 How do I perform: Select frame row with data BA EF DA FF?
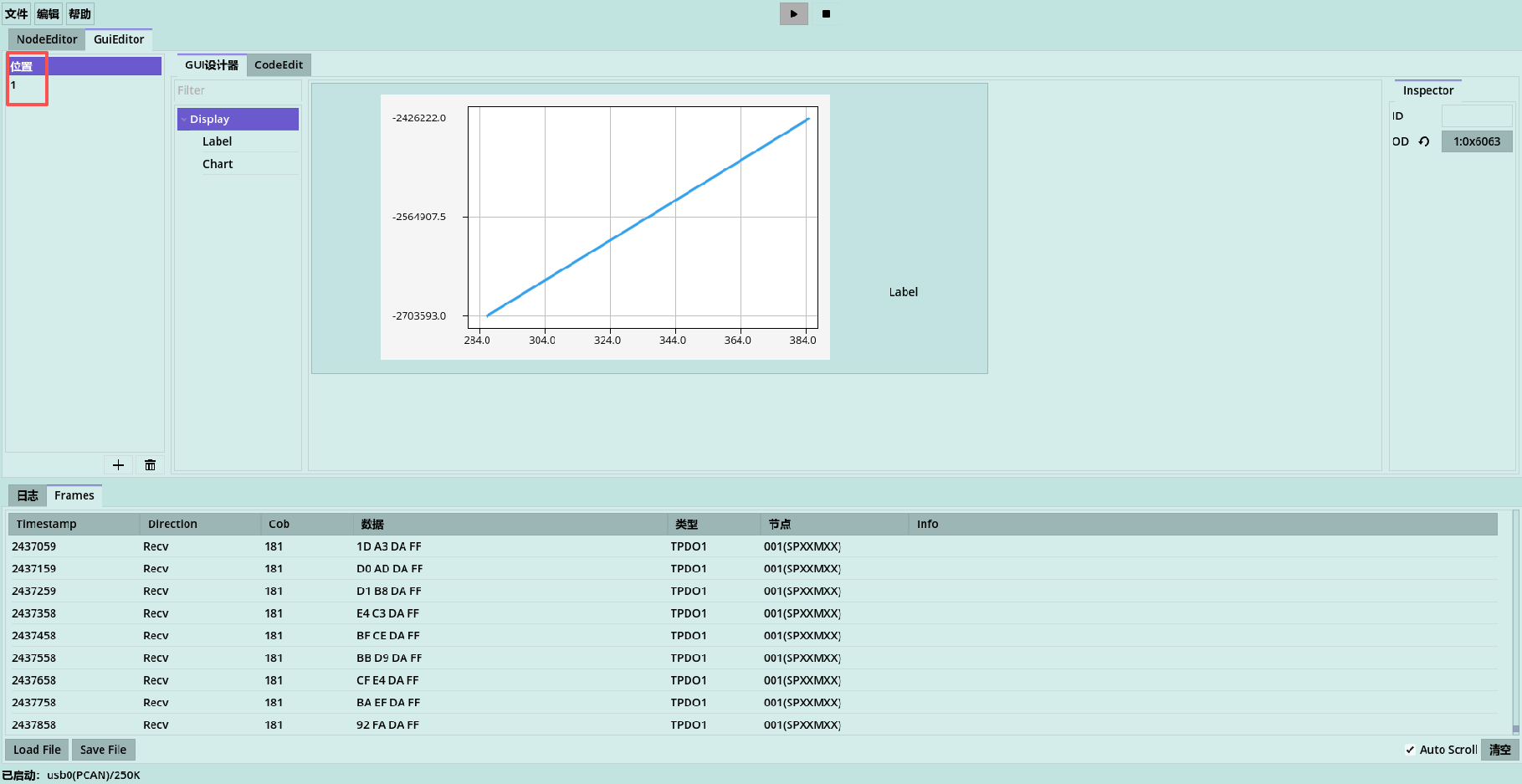click(x=753, y=702)
